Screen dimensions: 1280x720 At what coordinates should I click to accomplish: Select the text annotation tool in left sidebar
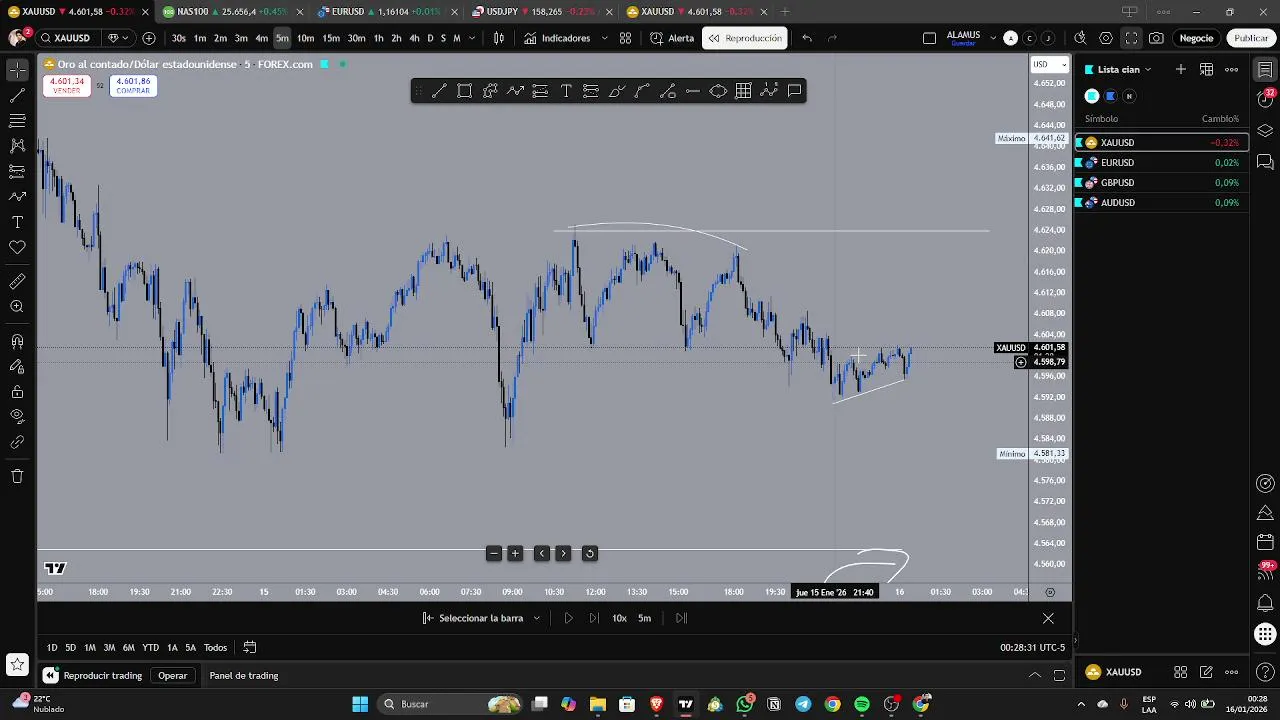tap(17, 222)
